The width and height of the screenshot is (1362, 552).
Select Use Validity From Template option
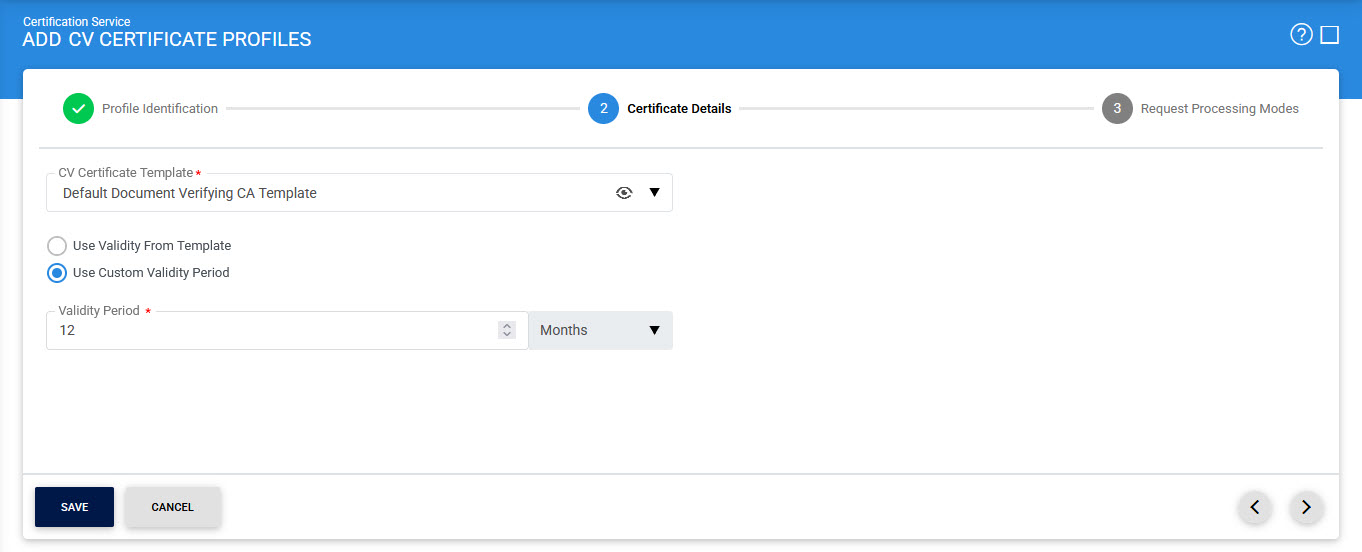point(57,246)
